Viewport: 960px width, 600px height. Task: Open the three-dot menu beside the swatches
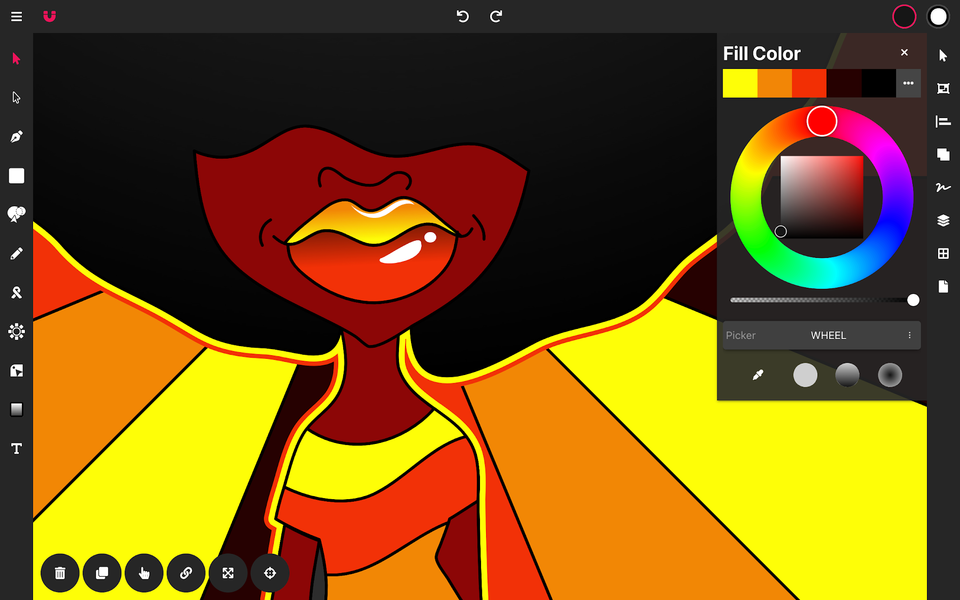908,83
